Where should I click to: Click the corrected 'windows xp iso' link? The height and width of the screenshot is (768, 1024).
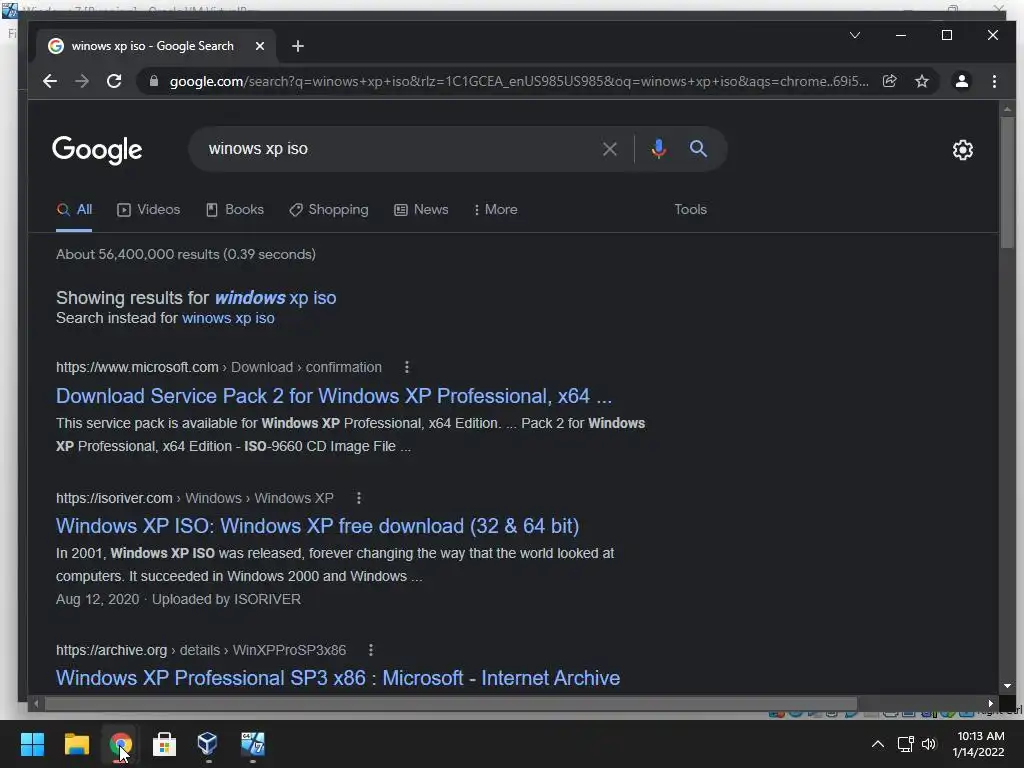pos(275,298)
